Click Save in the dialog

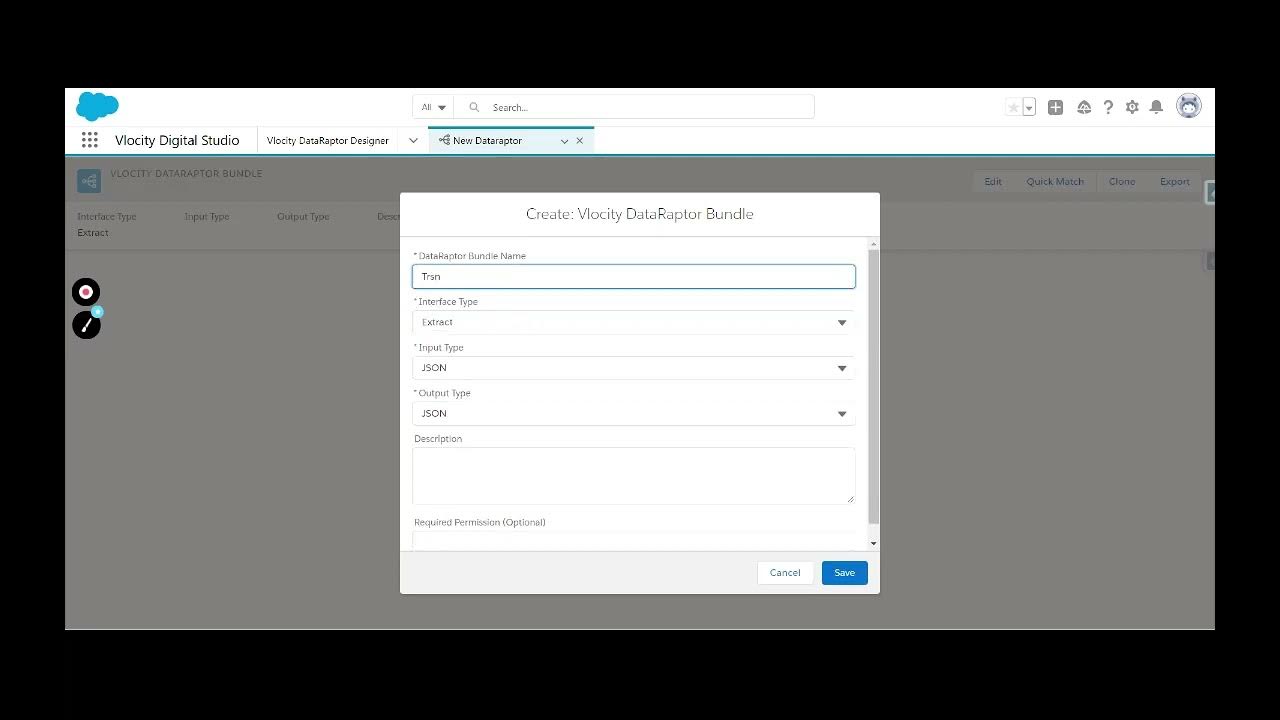(x=845, y=573)
